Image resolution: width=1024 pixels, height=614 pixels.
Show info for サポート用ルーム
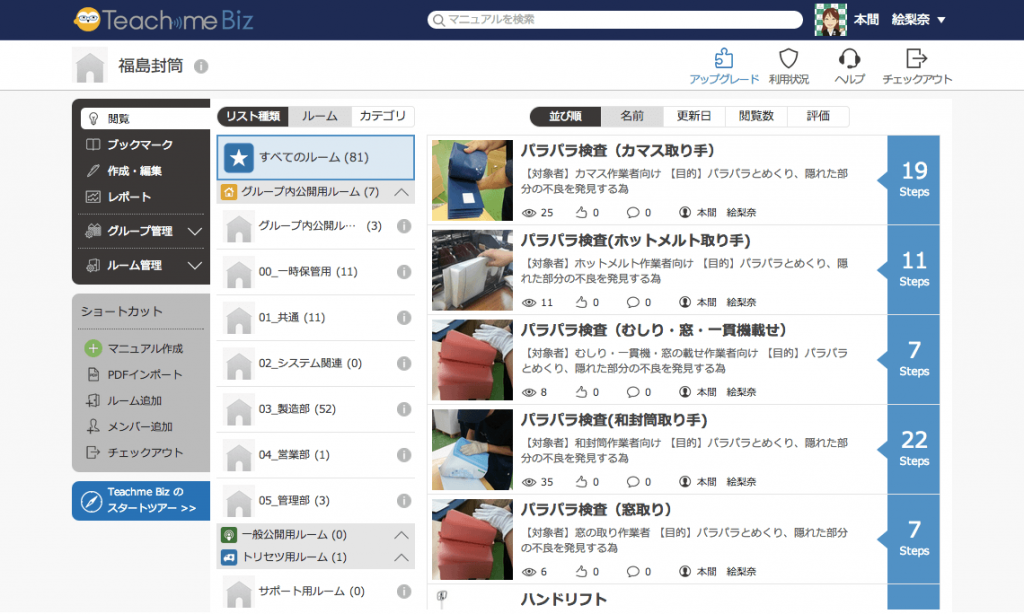tap(404, 591)
